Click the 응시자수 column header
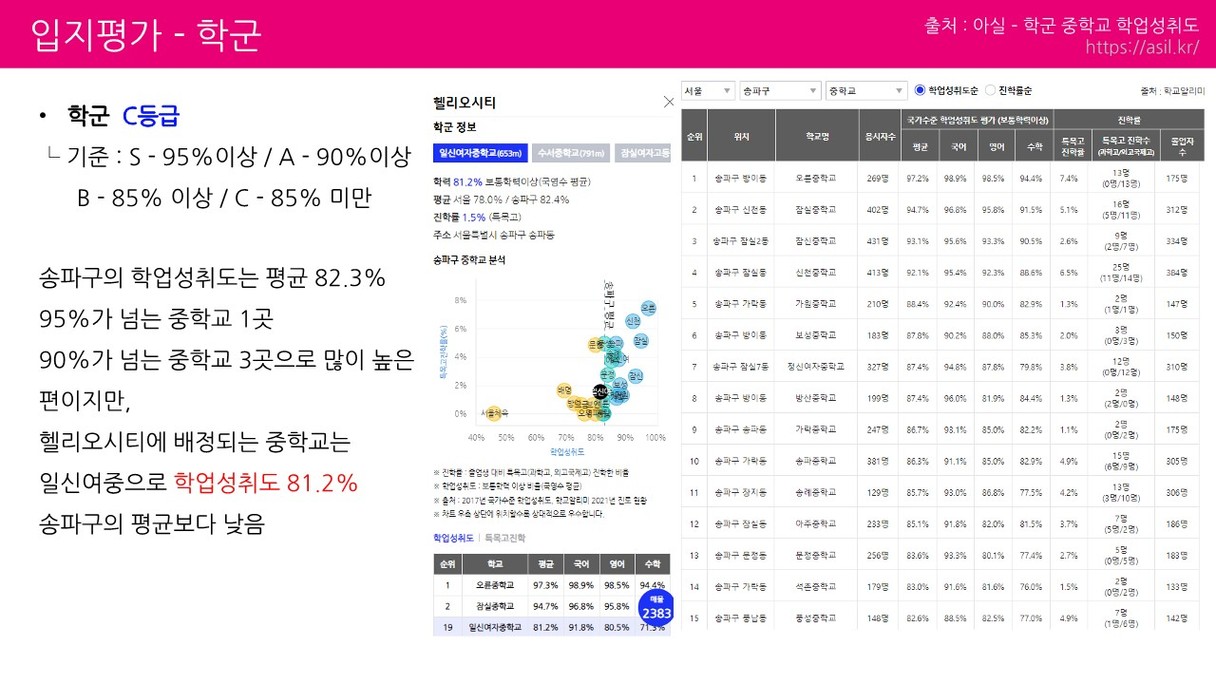The width and height of the screenshot is (1216, 684). coord(878,135)
